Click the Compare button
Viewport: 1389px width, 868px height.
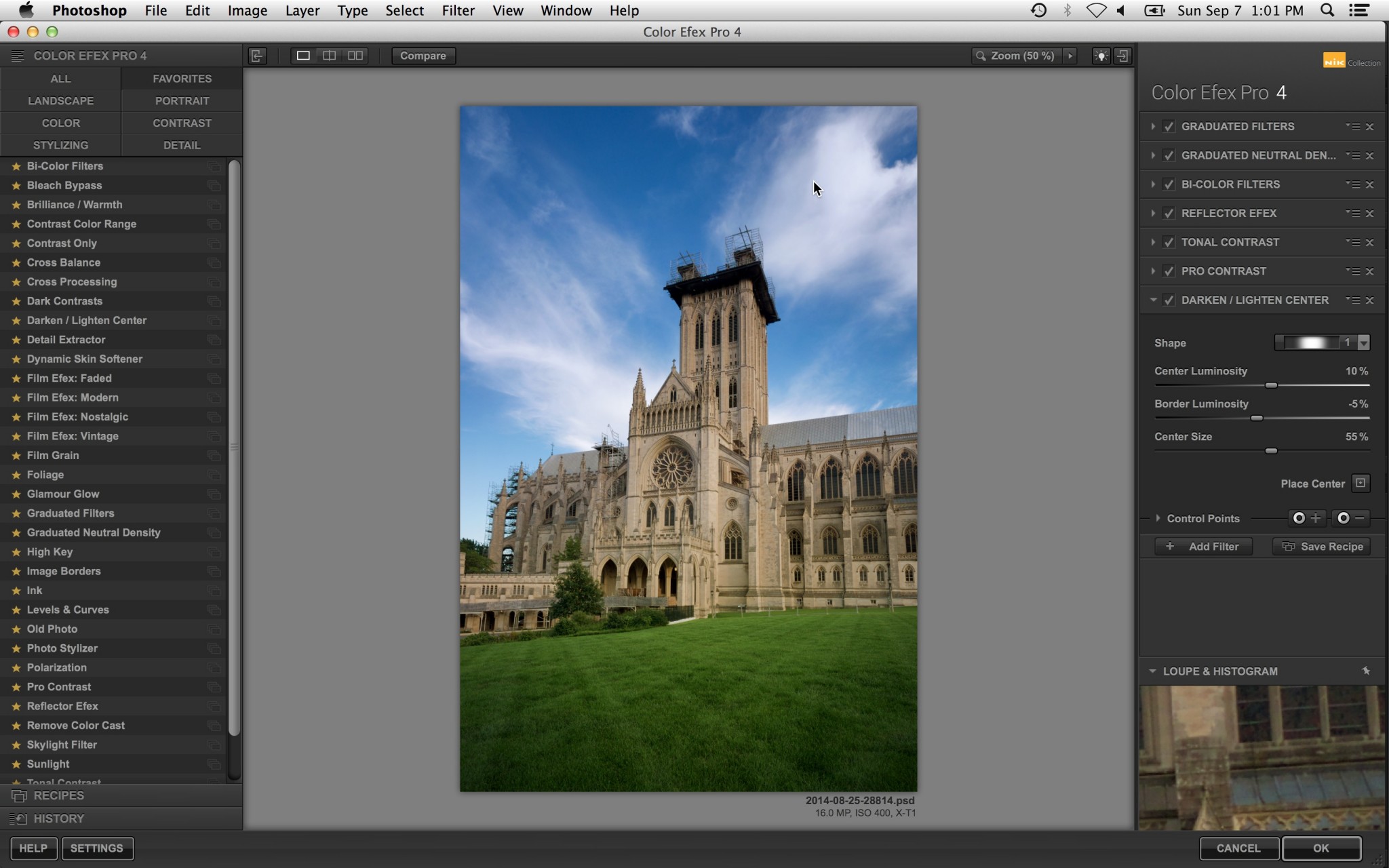point(423,56)
